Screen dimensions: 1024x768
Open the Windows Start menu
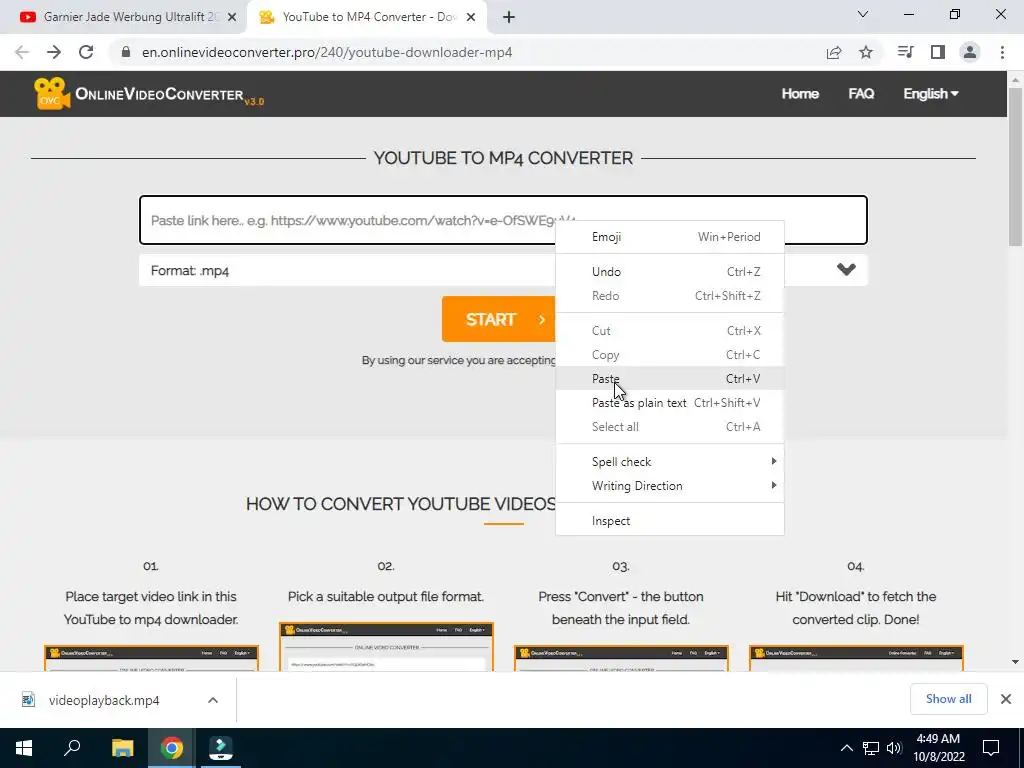tap(24, 748)
